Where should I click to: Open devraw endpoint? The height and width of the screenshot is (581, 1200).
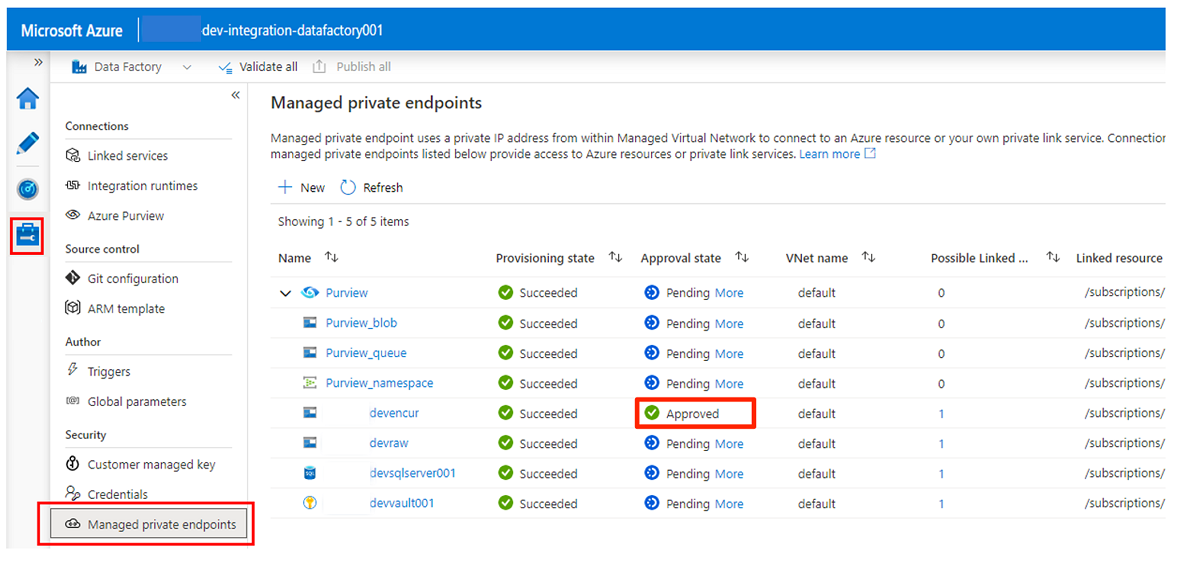[x=389, y=444]
